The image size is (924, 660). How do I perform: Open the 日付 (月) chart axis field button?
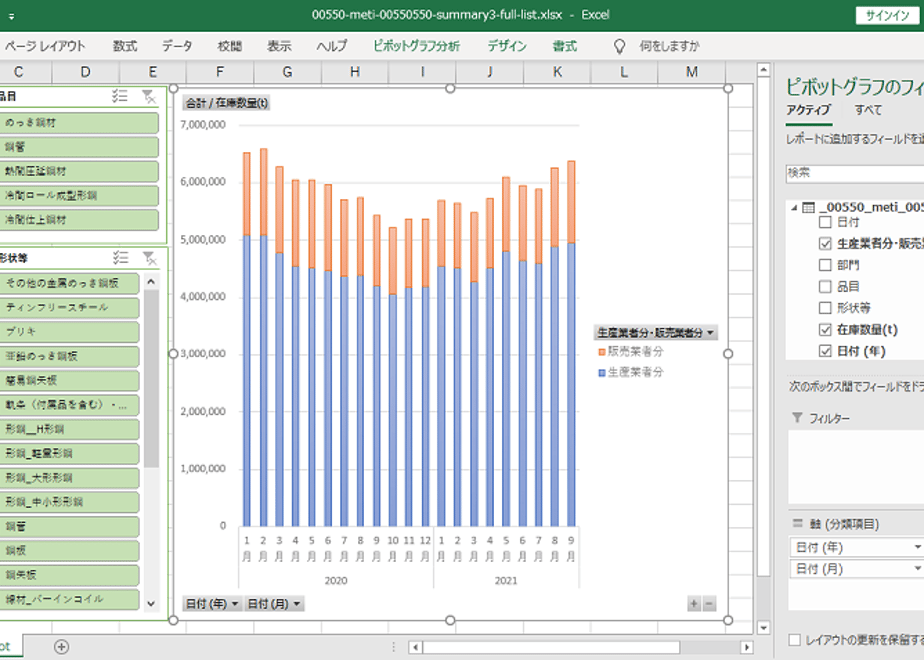point(274,603)
